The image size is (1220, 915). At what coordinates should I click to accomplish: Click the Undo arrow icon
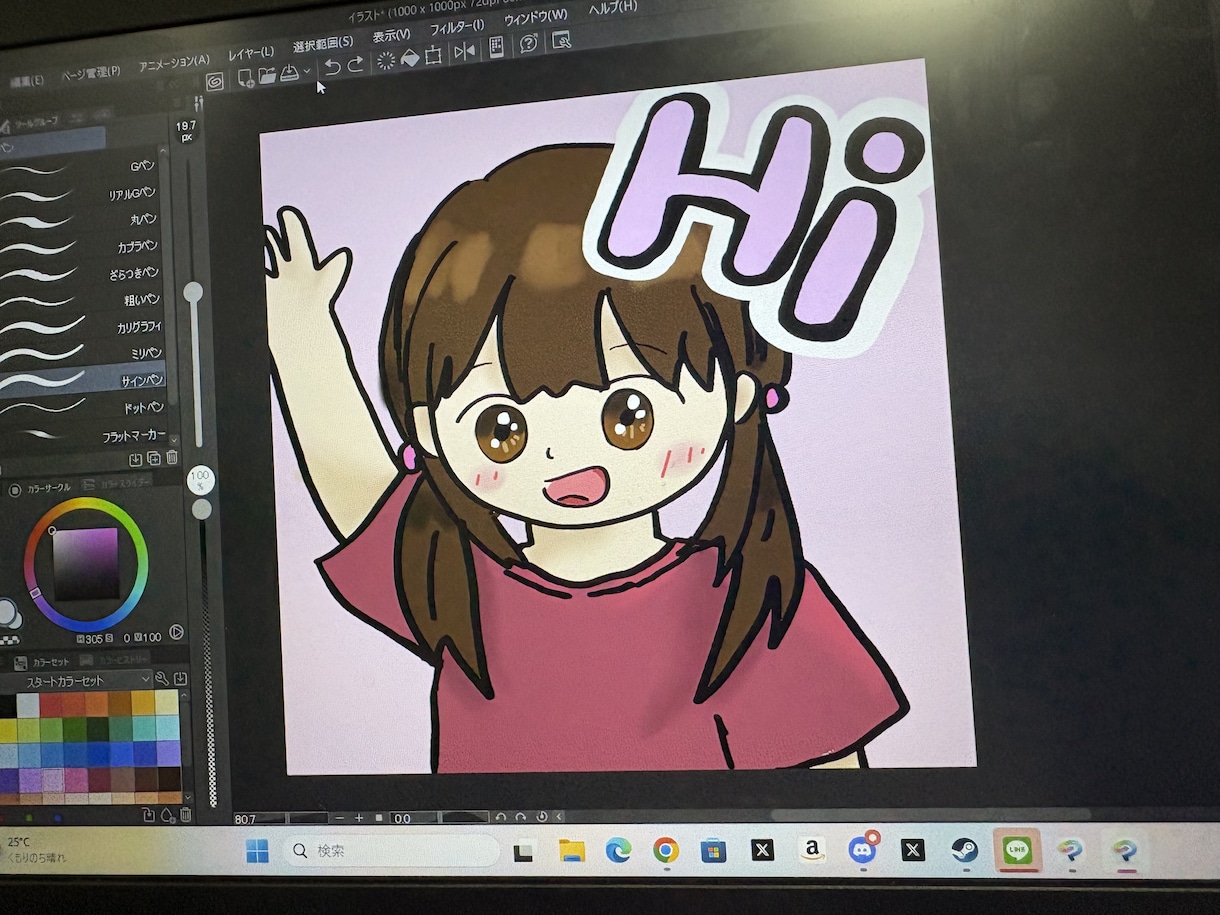point(332,67)
